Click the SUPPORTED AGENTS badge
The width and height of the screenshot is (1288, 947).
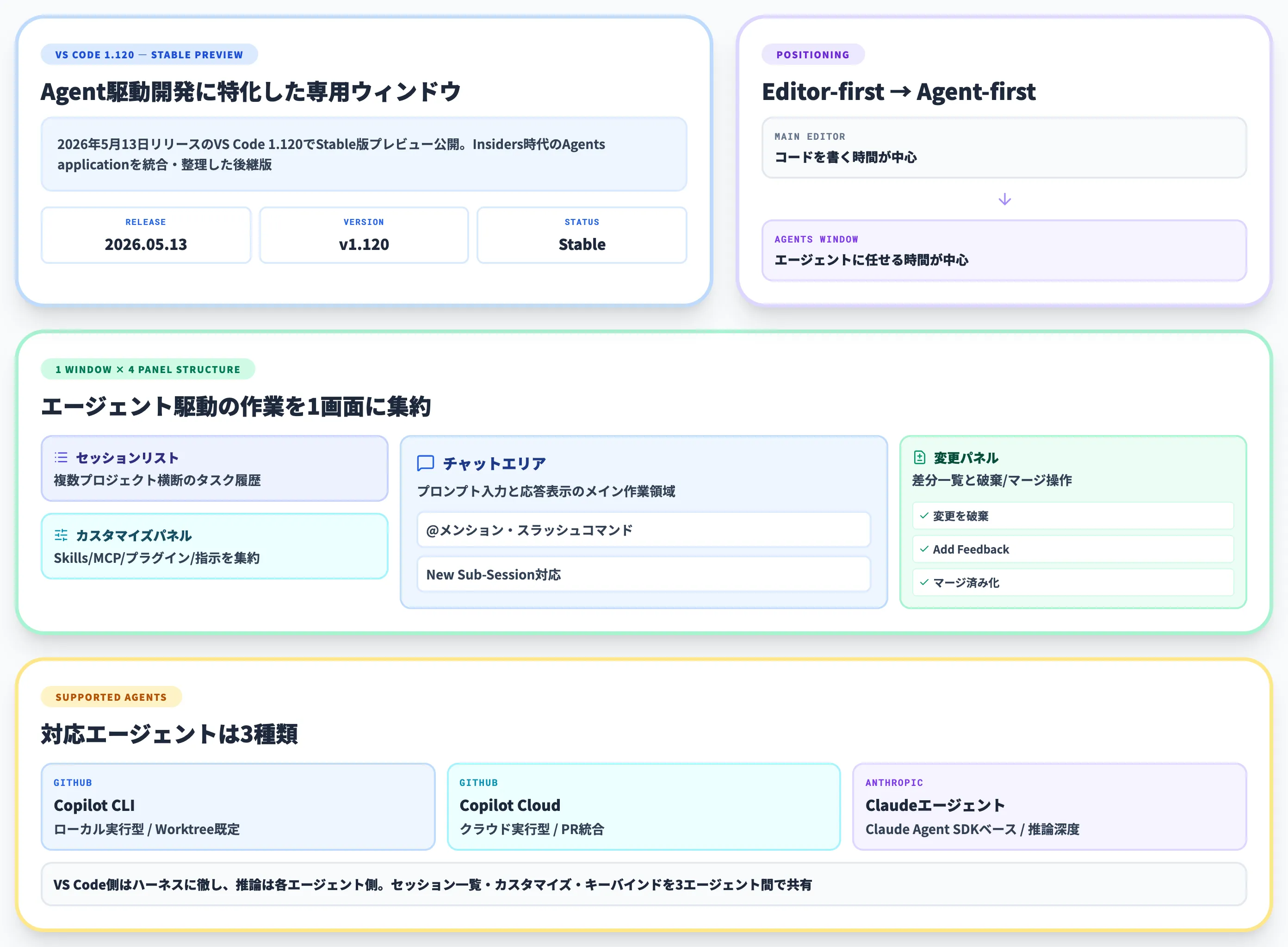pos(111,697)
